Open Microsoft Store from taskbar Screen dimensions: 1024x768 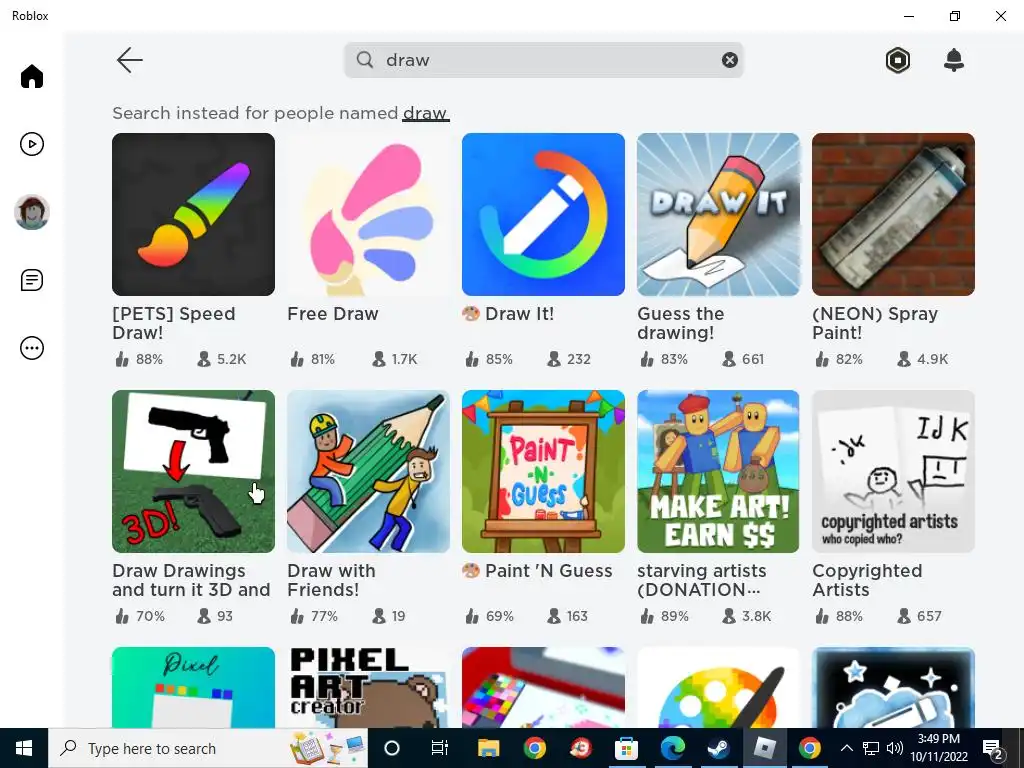pyautogui.click(x=626, y=748)
